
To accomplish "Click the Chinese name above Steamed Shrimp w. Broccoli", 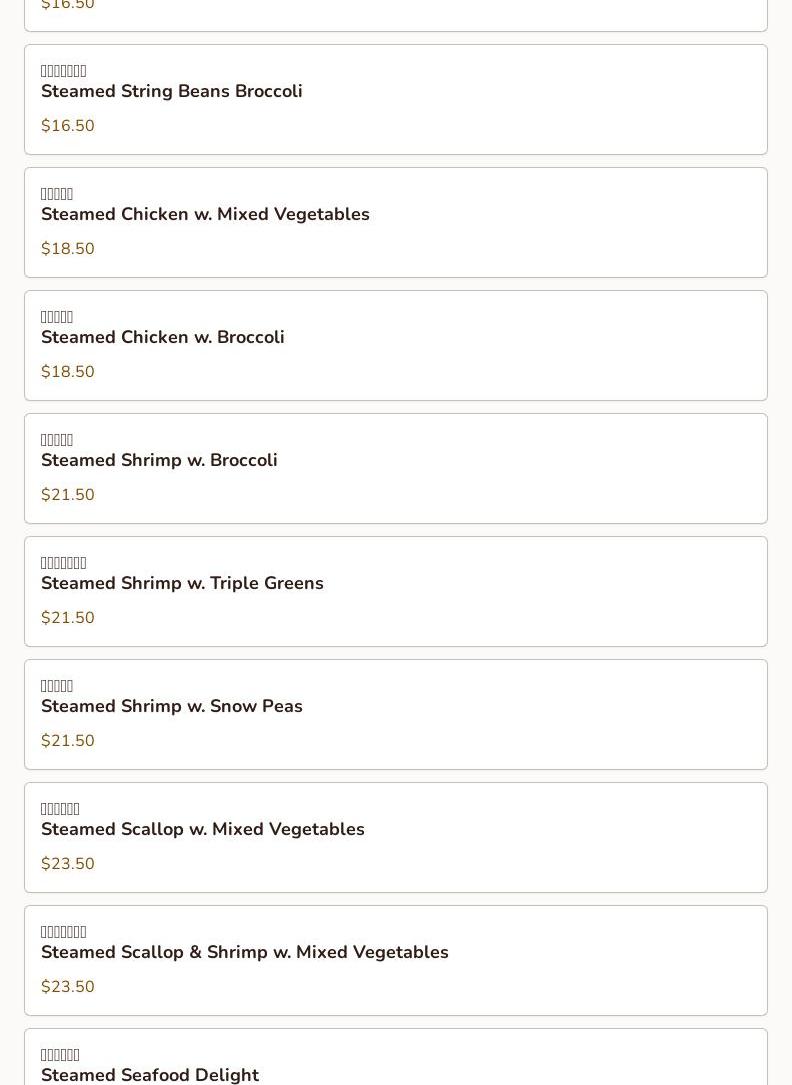I will tap(57, 440).
